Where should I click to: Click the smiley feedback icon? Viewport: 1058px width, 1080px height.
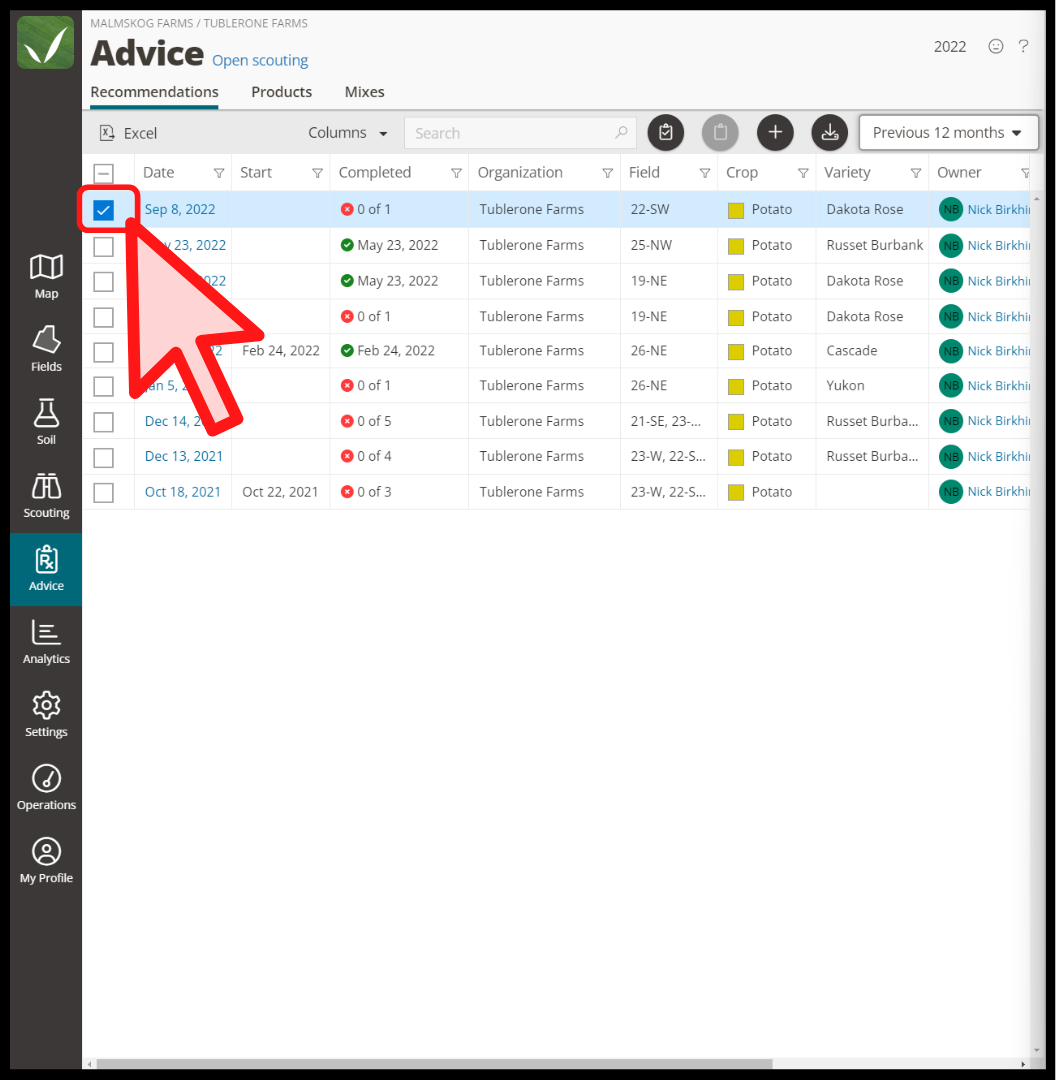(995, 46)
